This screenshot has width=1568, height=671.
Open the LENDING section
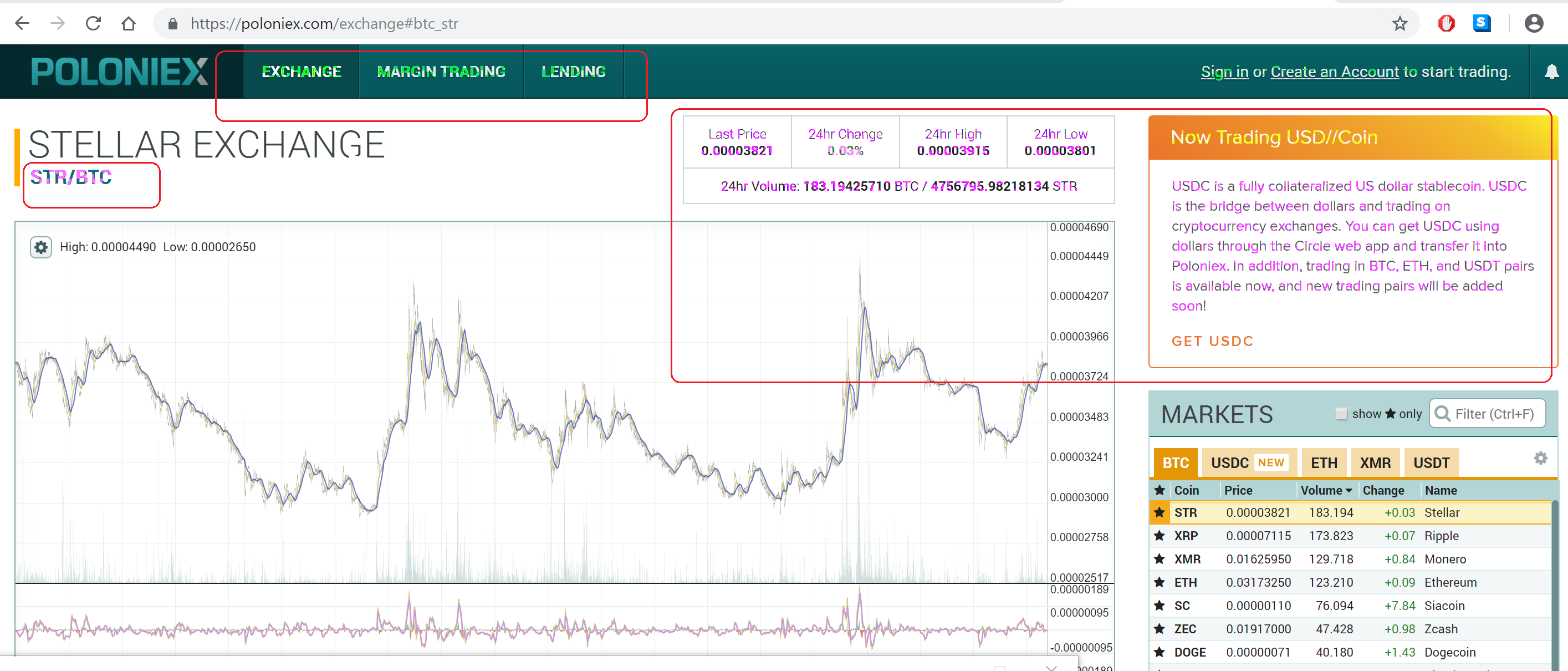574,71
